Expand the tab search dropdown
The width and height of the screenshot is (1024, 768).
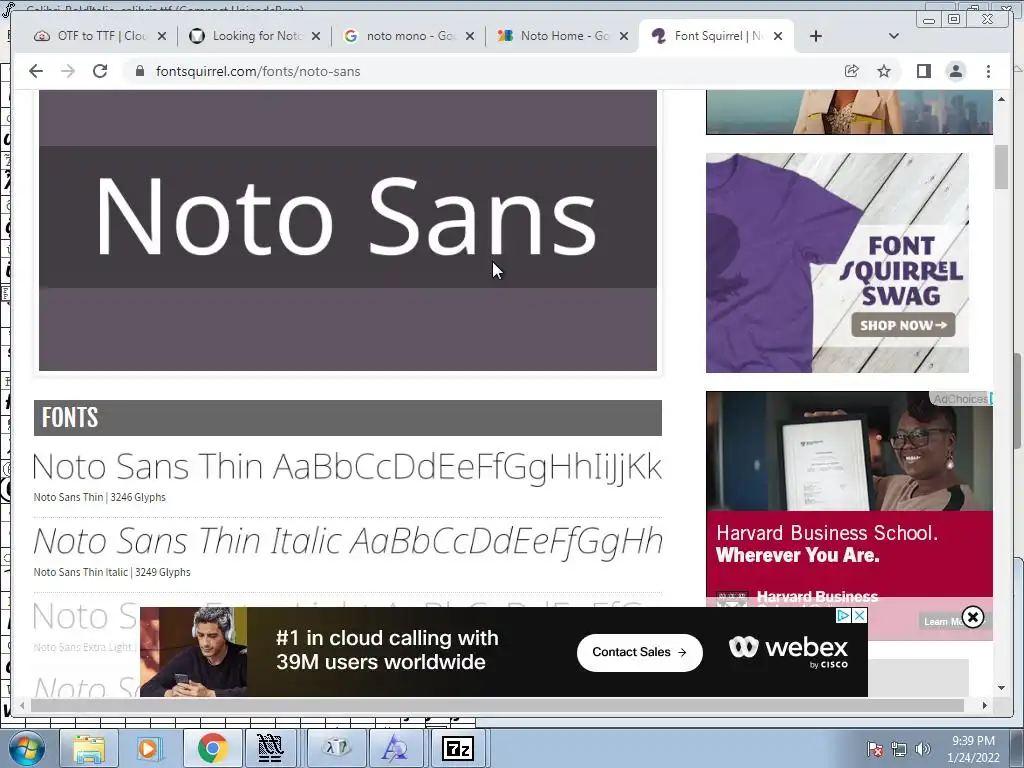coord(894,36)
